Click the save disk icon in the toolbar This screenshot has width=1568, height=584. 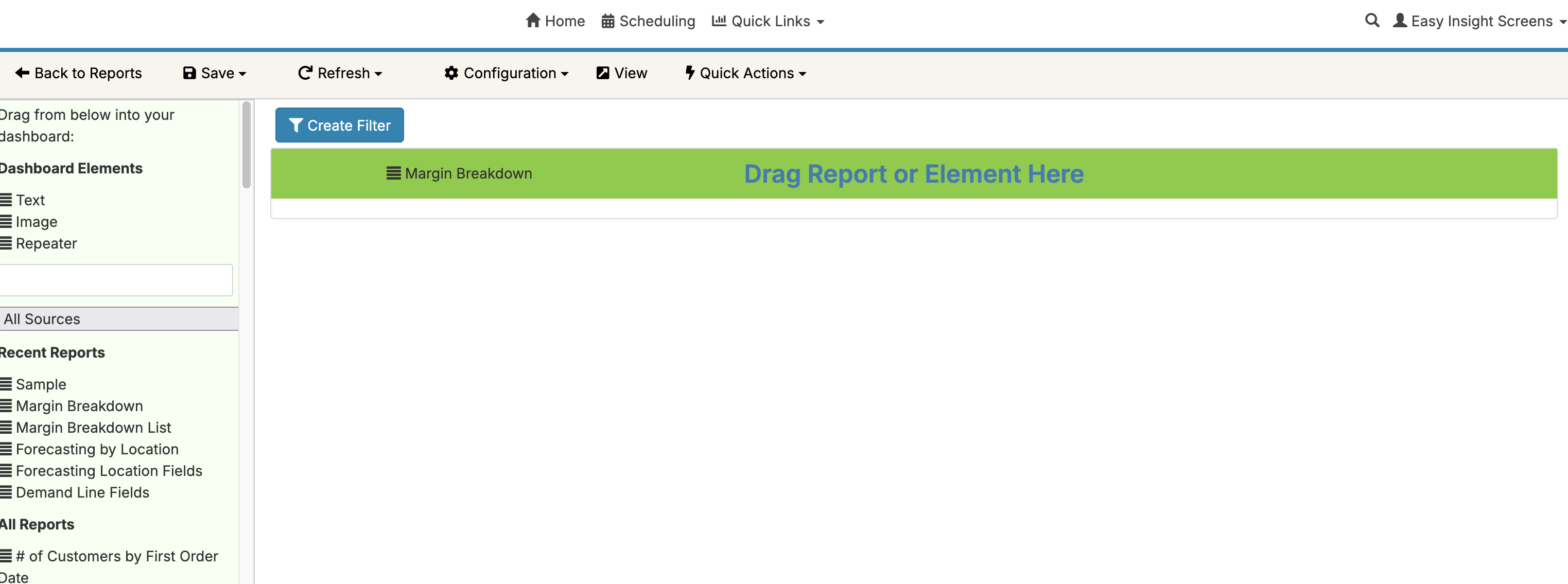[x=189, y=73]
